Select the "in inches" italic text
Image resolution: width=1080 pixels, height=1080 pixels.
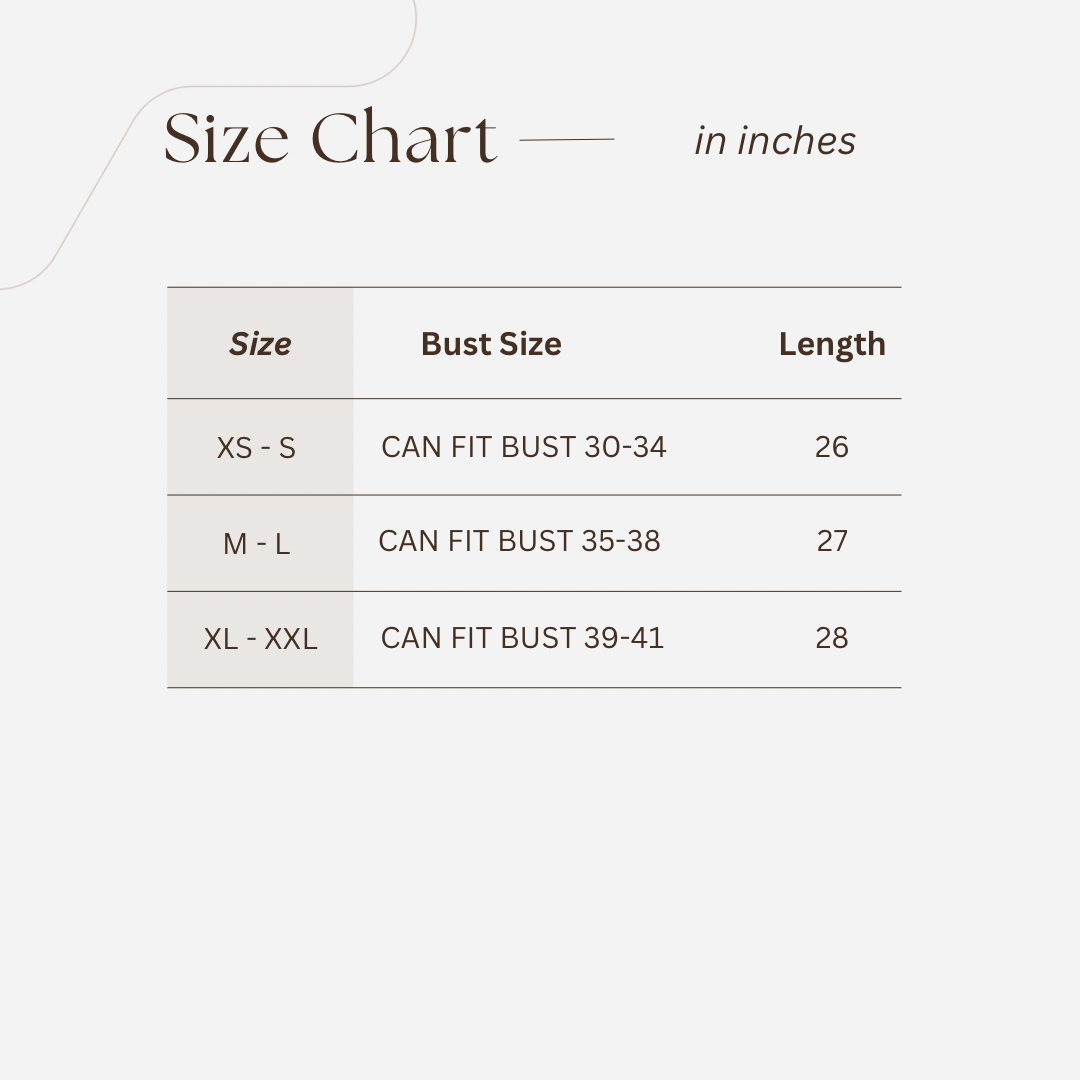pos(775,141)
